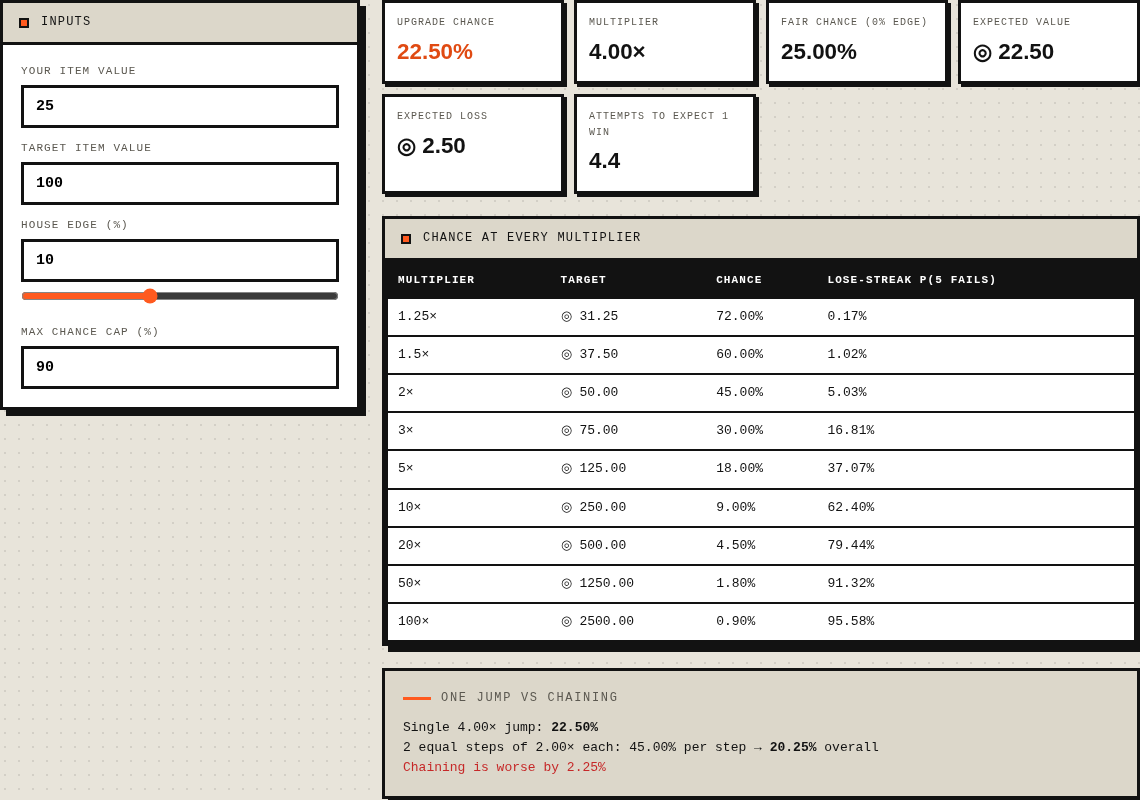Screen dimensions: 1140x800
Task: Select the 2× multiplier row cell
Action: coord(406,392)
